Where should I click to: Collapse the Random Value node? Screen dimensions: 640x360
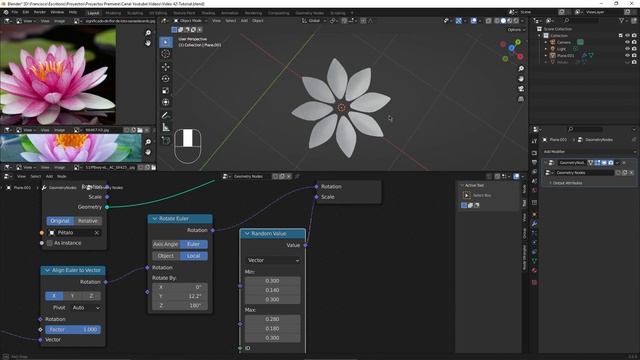(x=247, y=233)
